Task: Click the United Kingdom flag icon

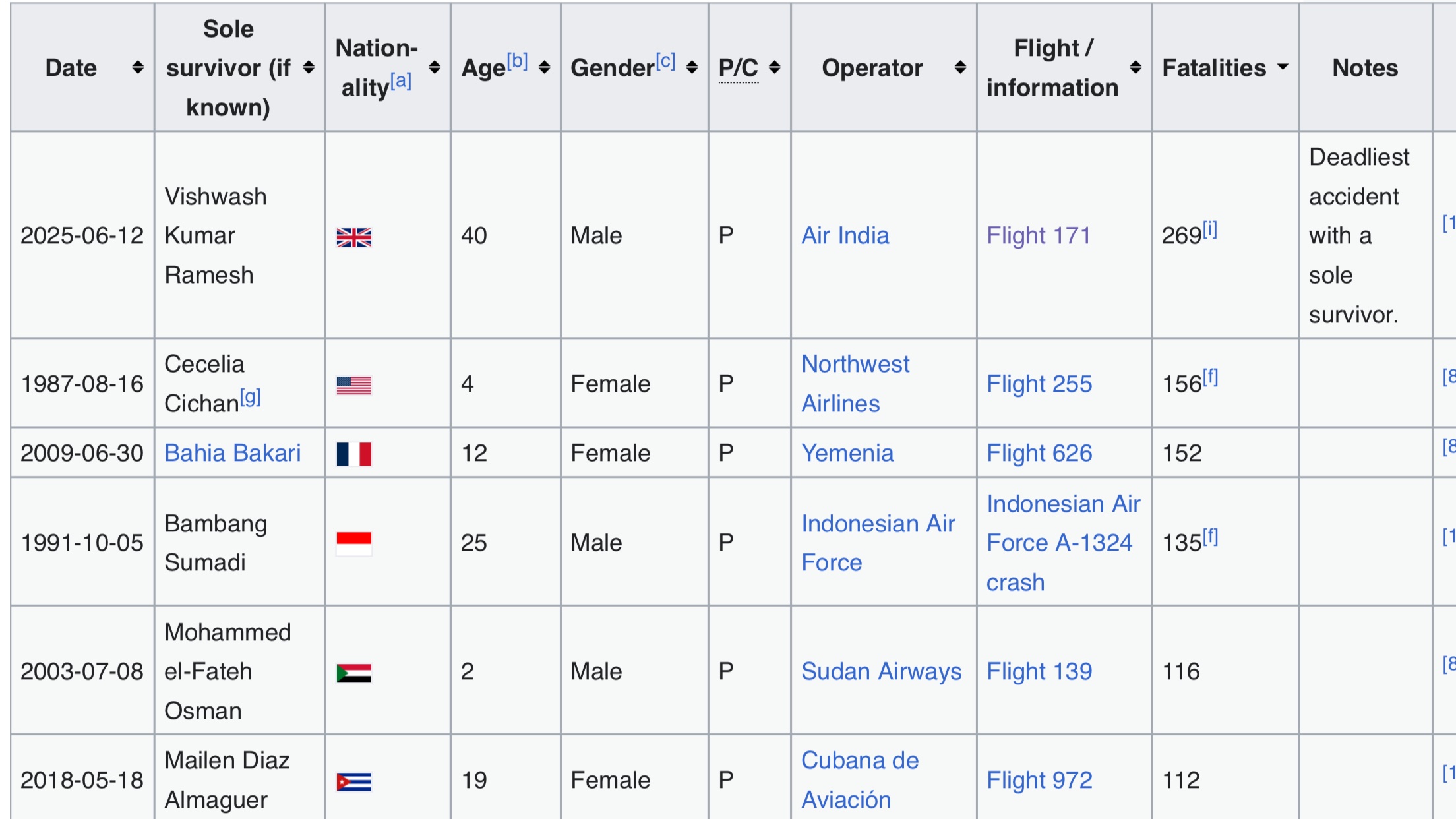Action: [353, 237]
